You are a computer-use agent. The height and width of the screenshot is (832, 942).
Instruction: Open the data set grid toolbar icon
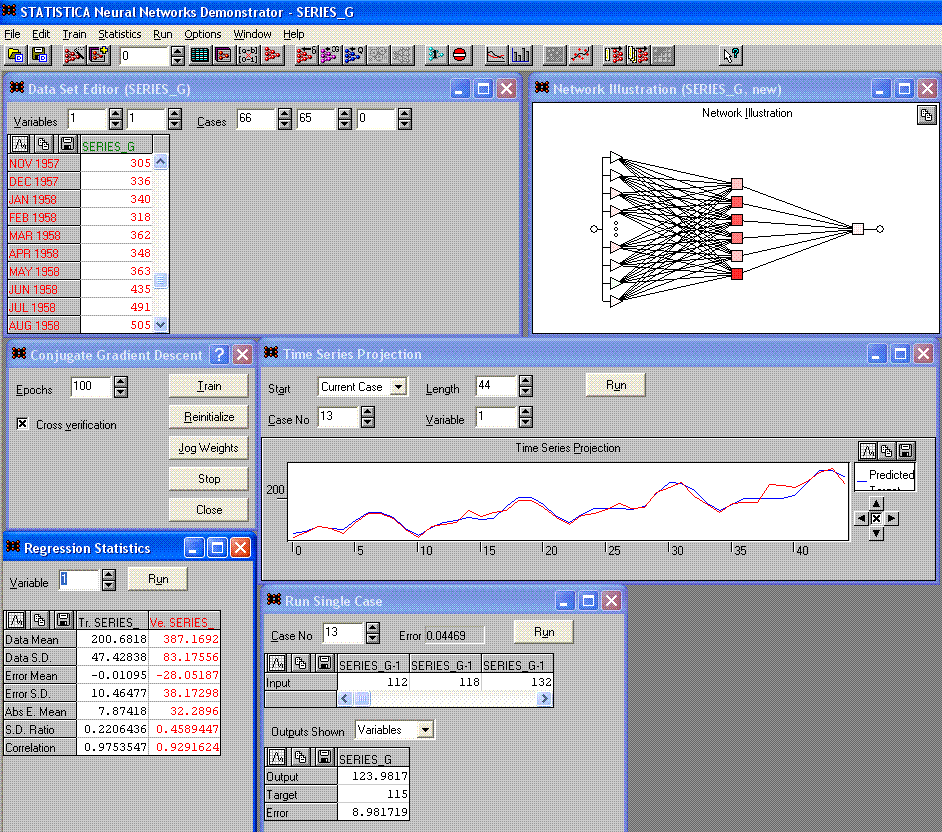point(199,56)
